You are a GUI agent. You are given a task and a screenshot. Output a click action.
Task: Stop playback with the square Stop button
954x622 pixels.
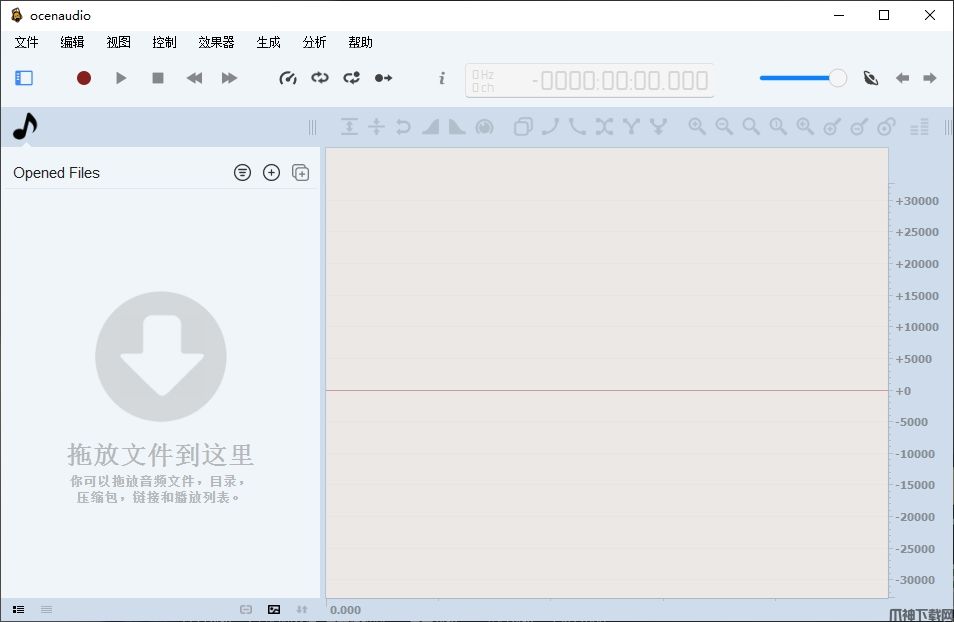point(158,78)
